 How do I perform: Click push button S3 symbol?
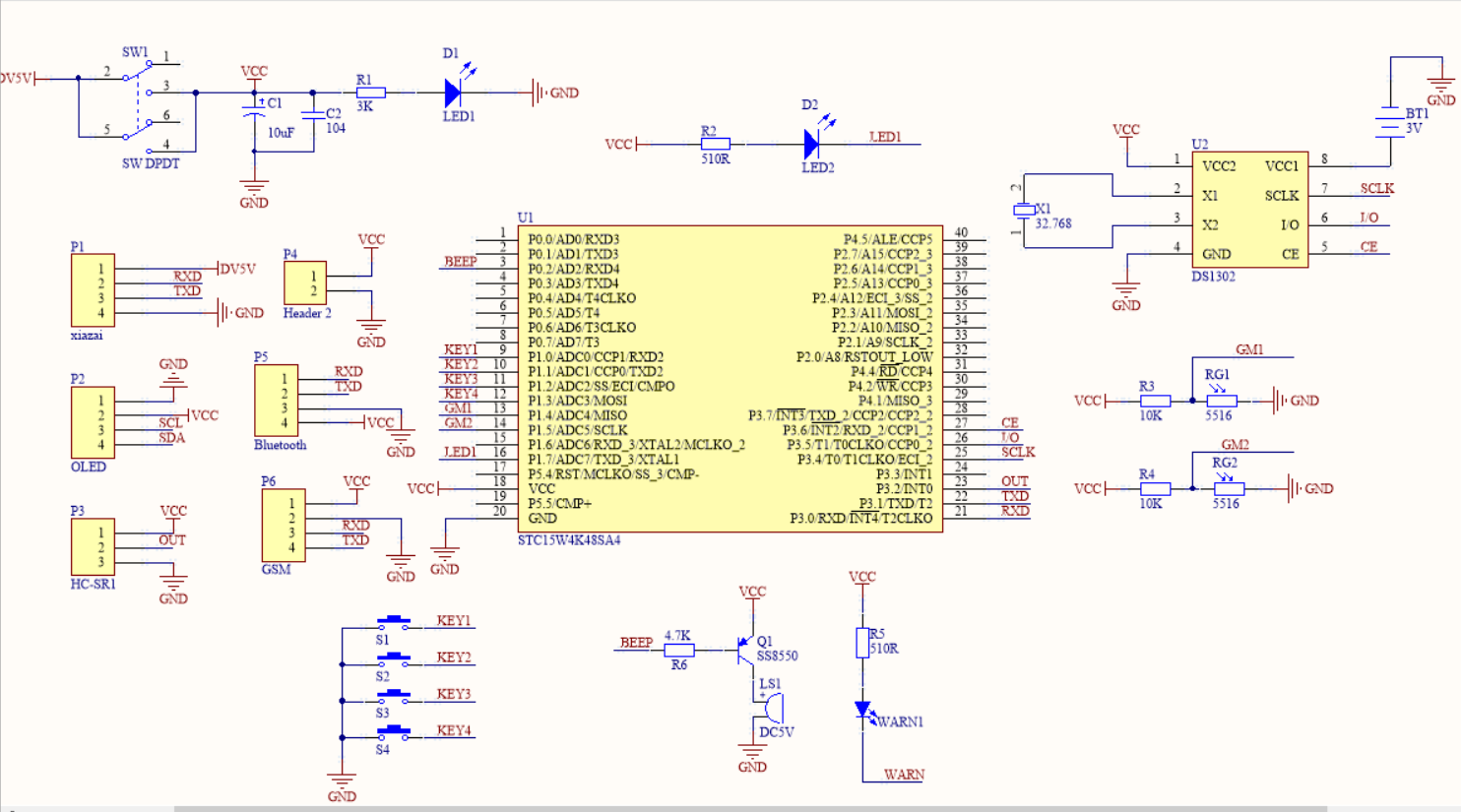[394, 696]
